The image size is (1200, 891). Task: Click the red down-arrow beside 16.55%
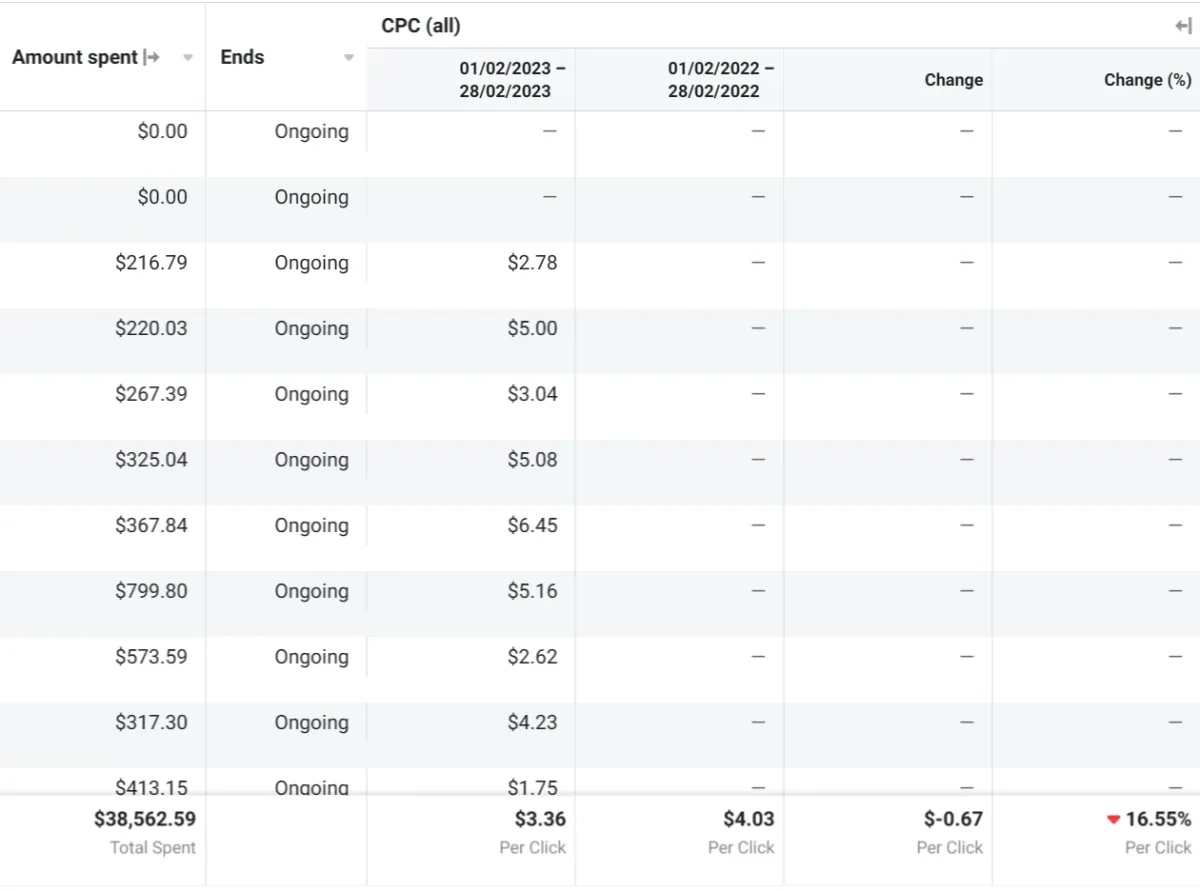[x=1113, y=820]
